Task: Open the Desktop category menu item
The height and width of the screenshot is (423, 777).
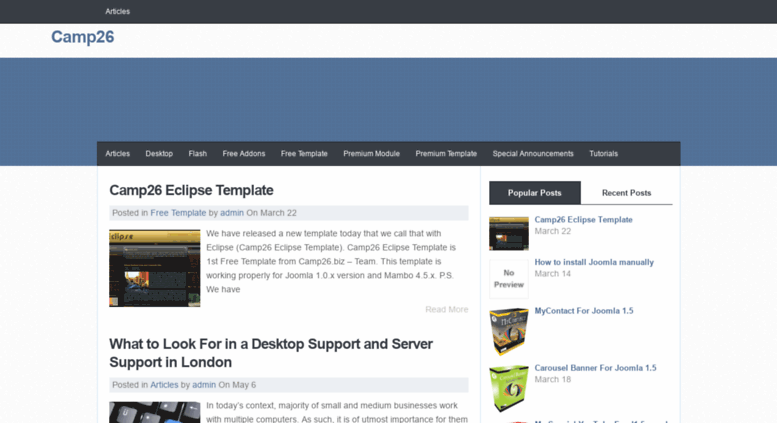Action: tap(159, 154)
